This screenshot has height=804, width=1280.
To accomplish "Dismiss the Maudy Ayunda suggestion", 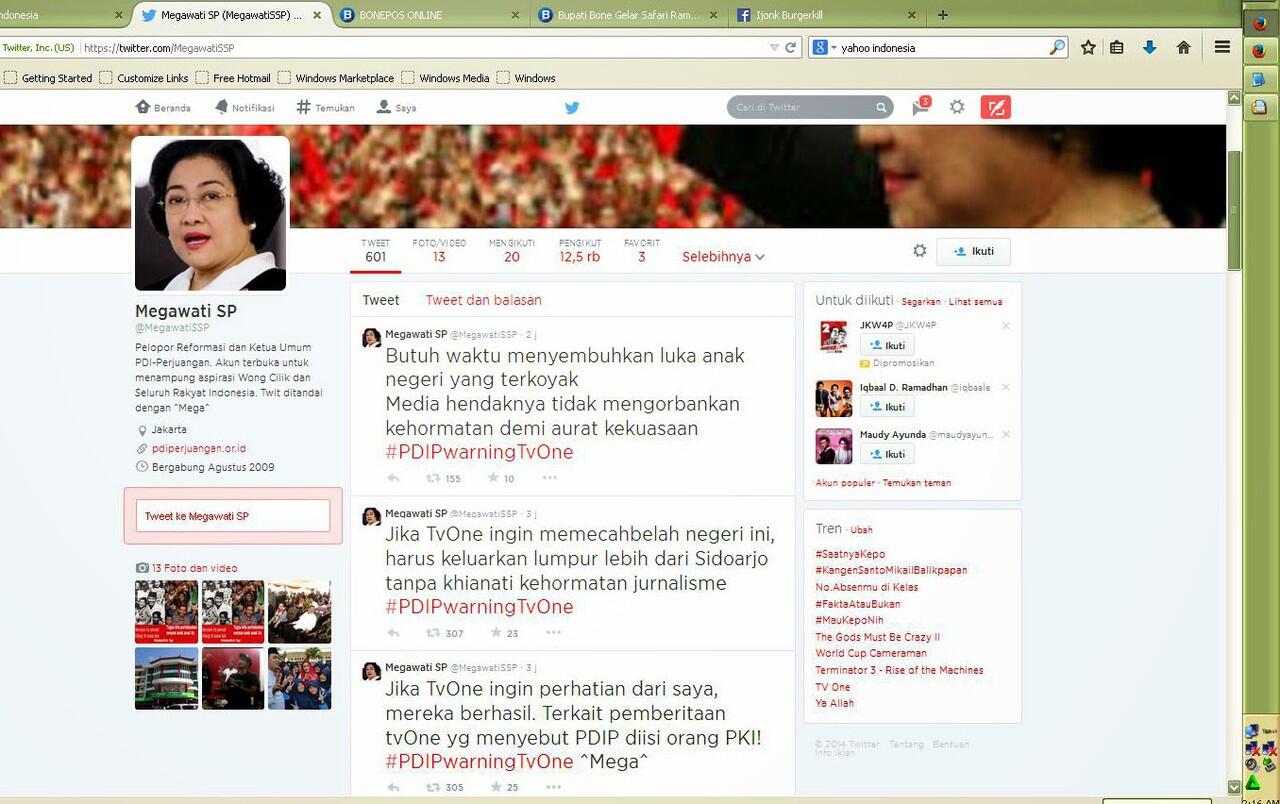I will tap(1006, 435).
